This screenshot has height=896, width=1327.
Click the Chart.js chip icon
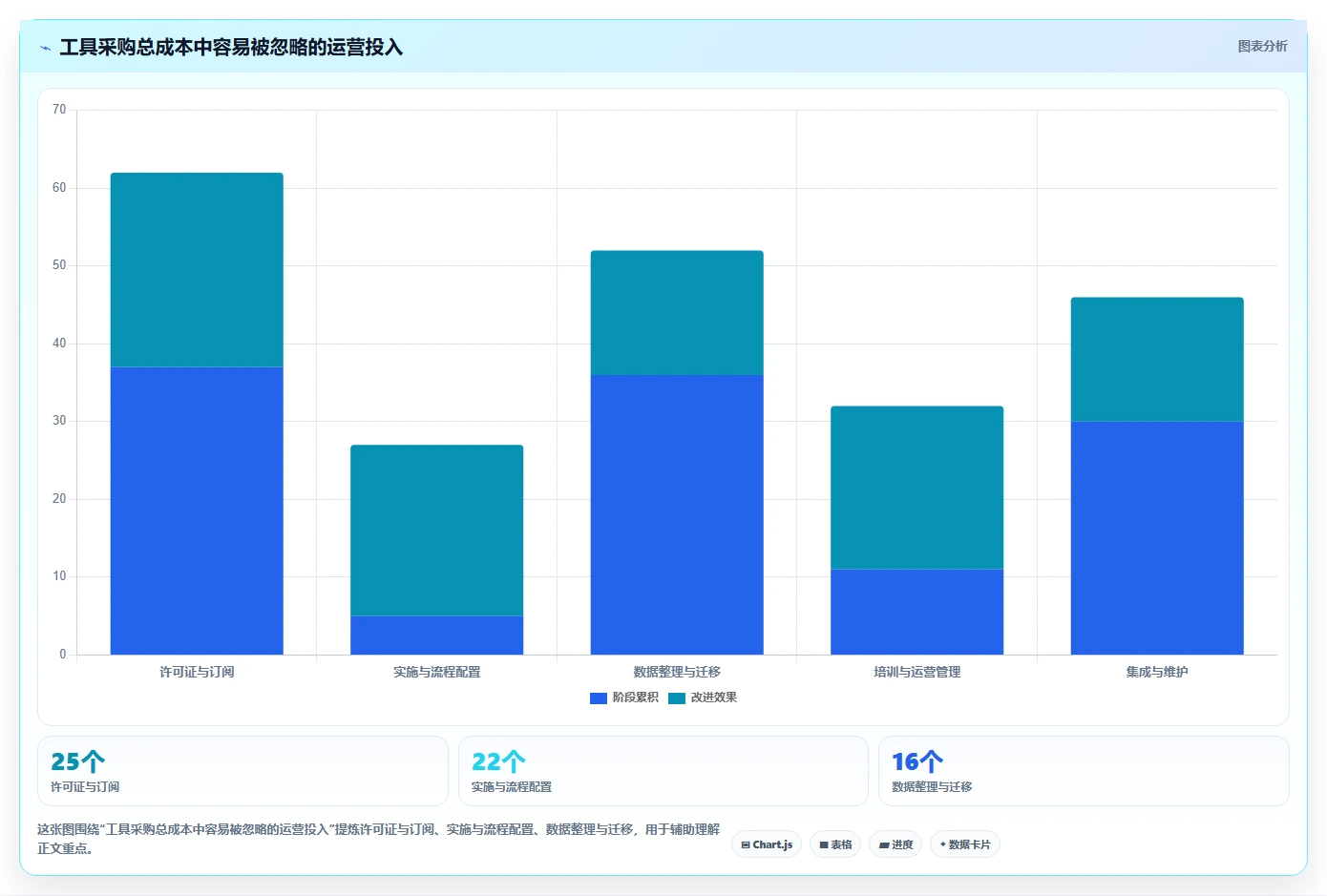tap(746, 845)
